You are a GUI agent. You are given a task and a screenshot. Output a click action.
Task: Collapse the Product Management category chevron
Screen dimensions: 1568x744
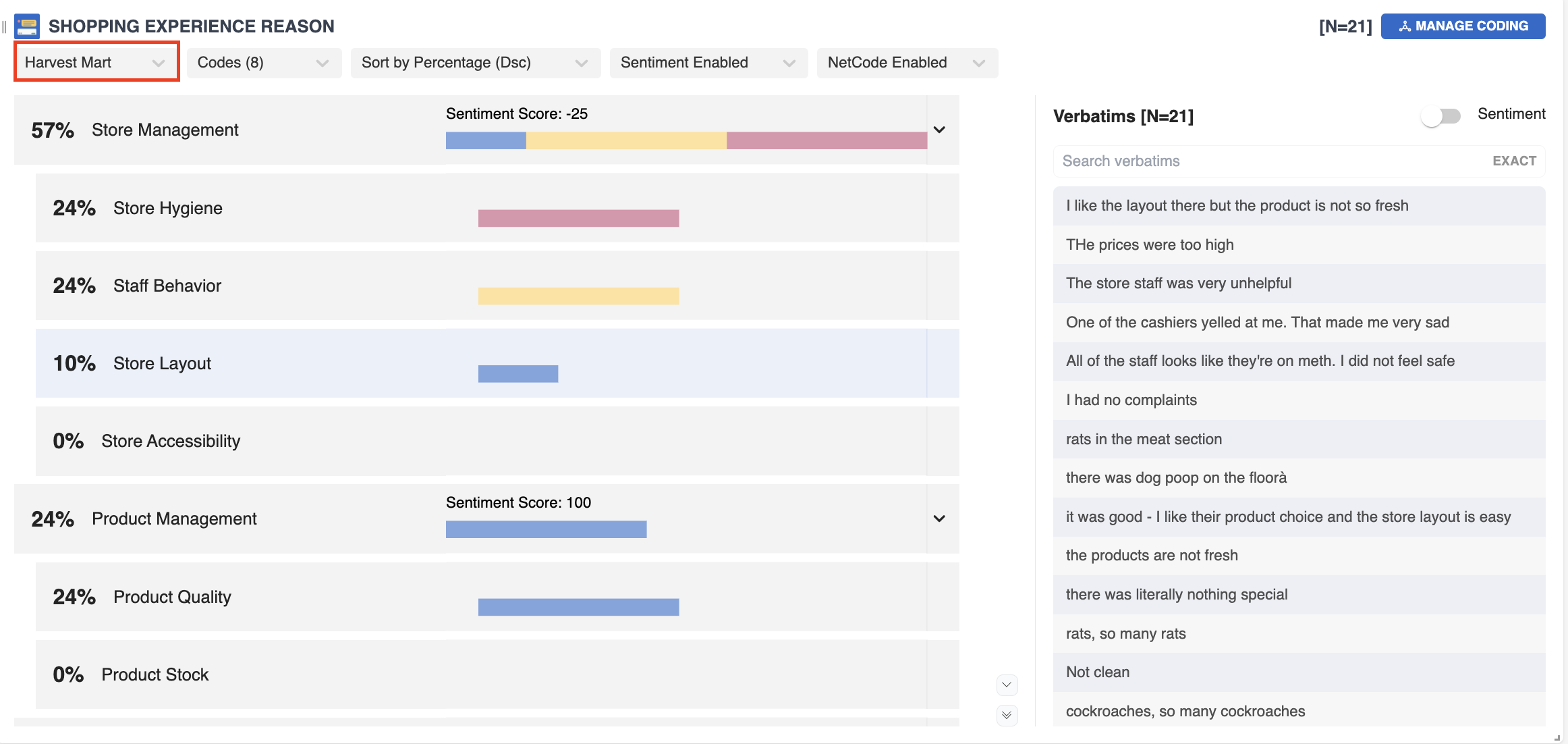coord(939,519)
